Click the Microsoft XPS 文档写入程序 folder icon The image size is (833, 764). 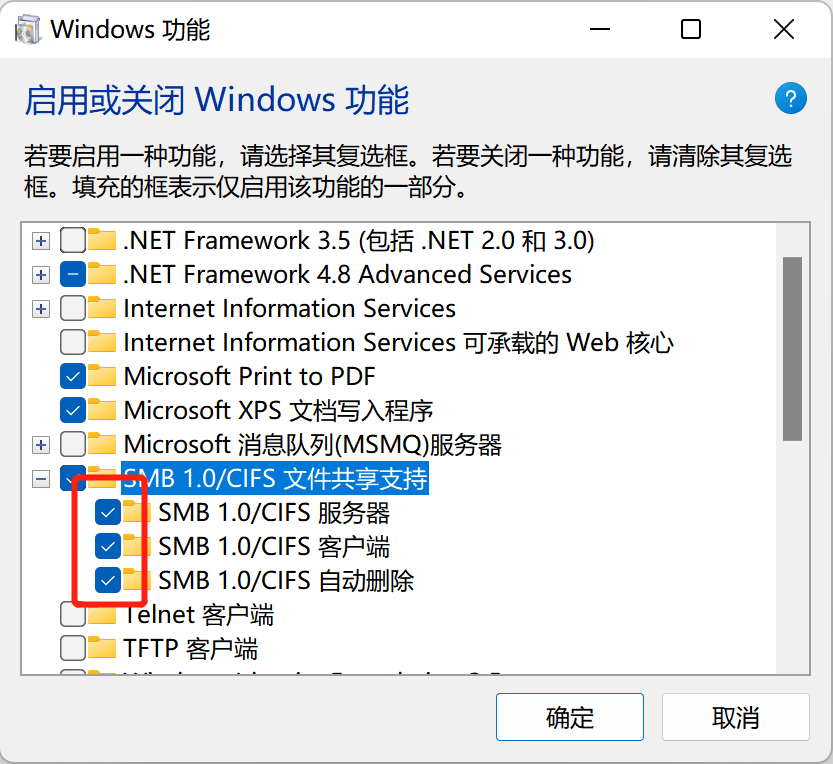pos(102,411)
